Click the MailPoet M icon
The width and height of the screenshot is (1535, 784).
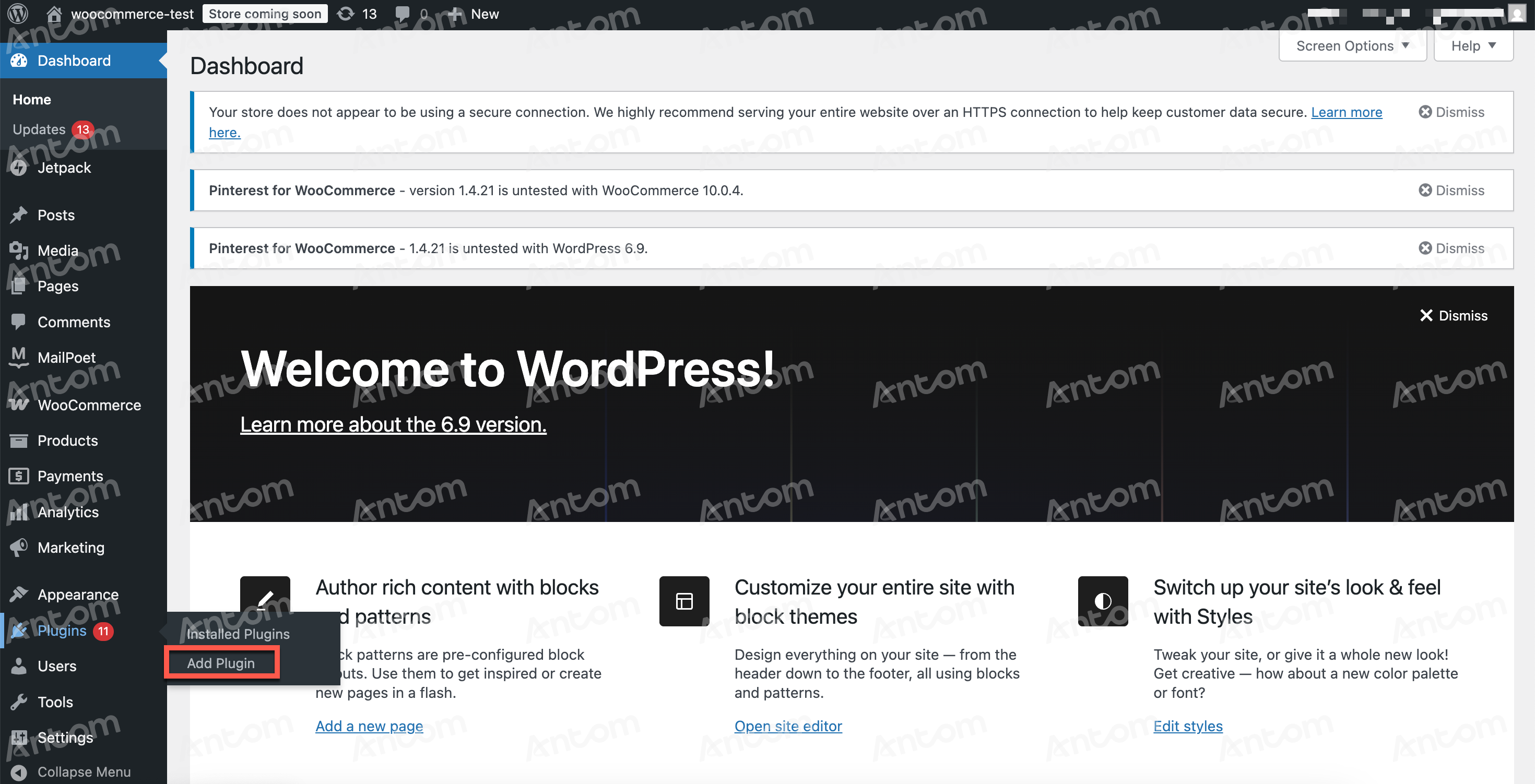click(19, 357)
